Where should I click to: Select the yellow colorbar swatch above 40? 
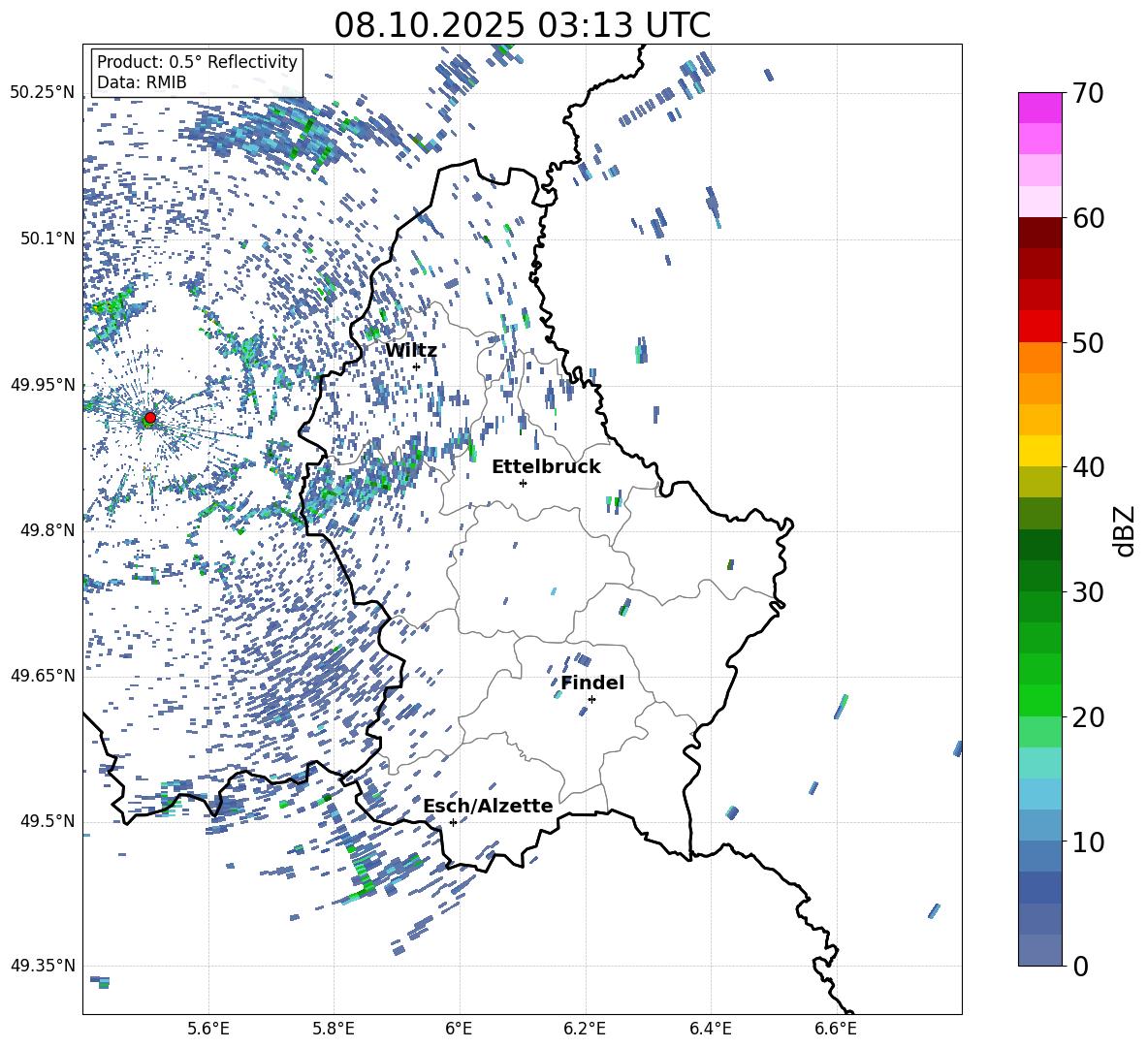pos(1040,451)
